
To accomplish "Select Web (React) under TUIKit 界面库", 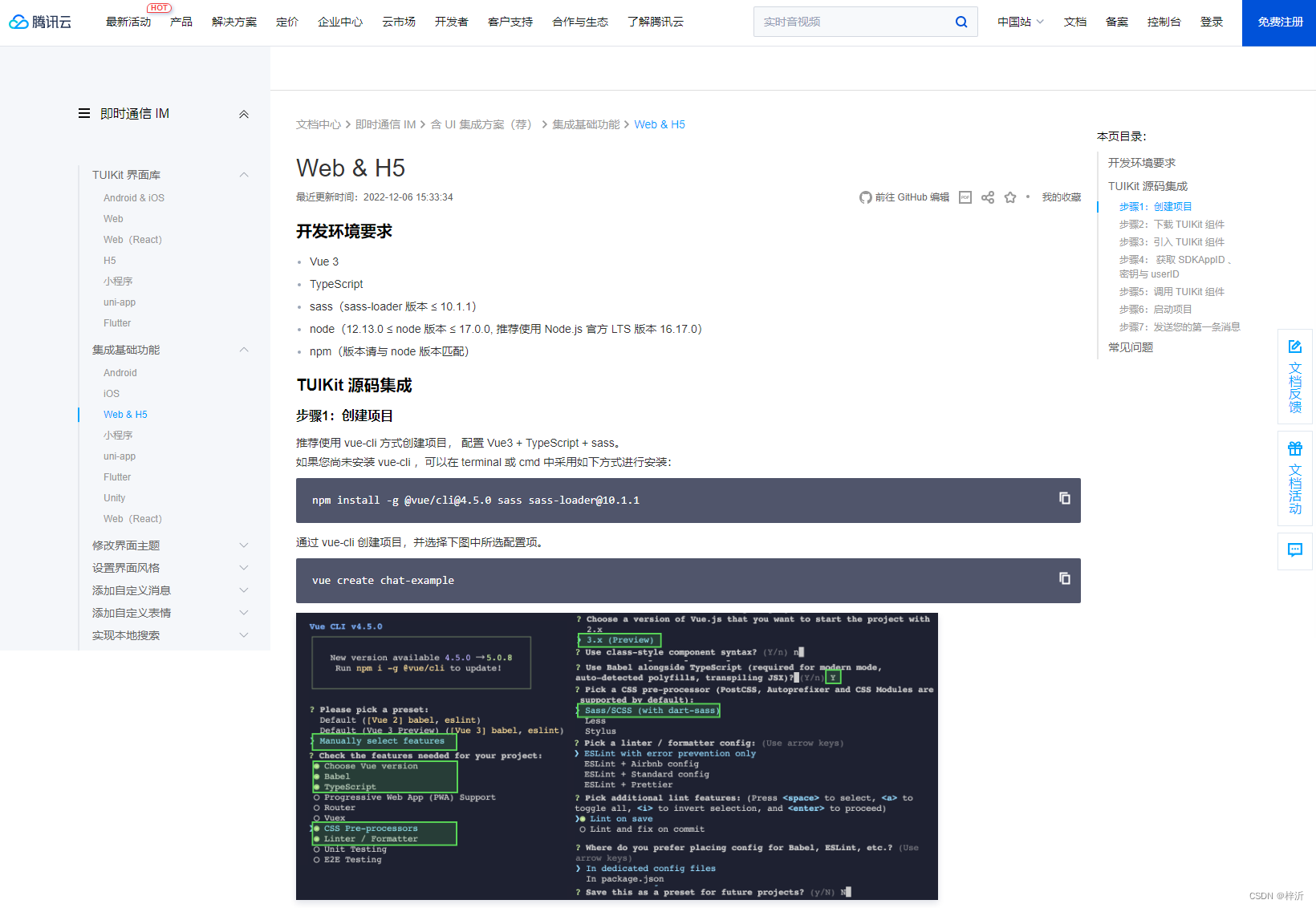I will [x=132, y=240].
